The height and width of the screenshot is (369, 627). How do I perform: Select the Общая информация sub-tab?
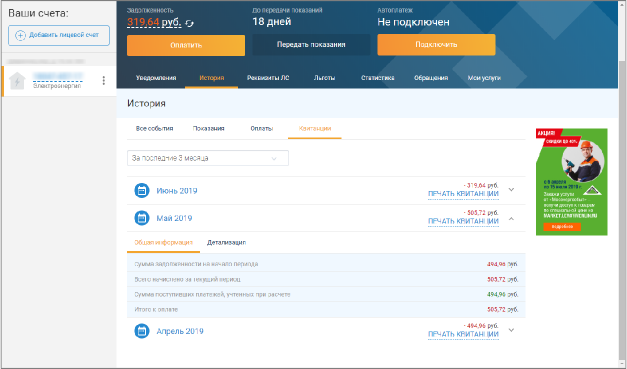click(163, 243)
